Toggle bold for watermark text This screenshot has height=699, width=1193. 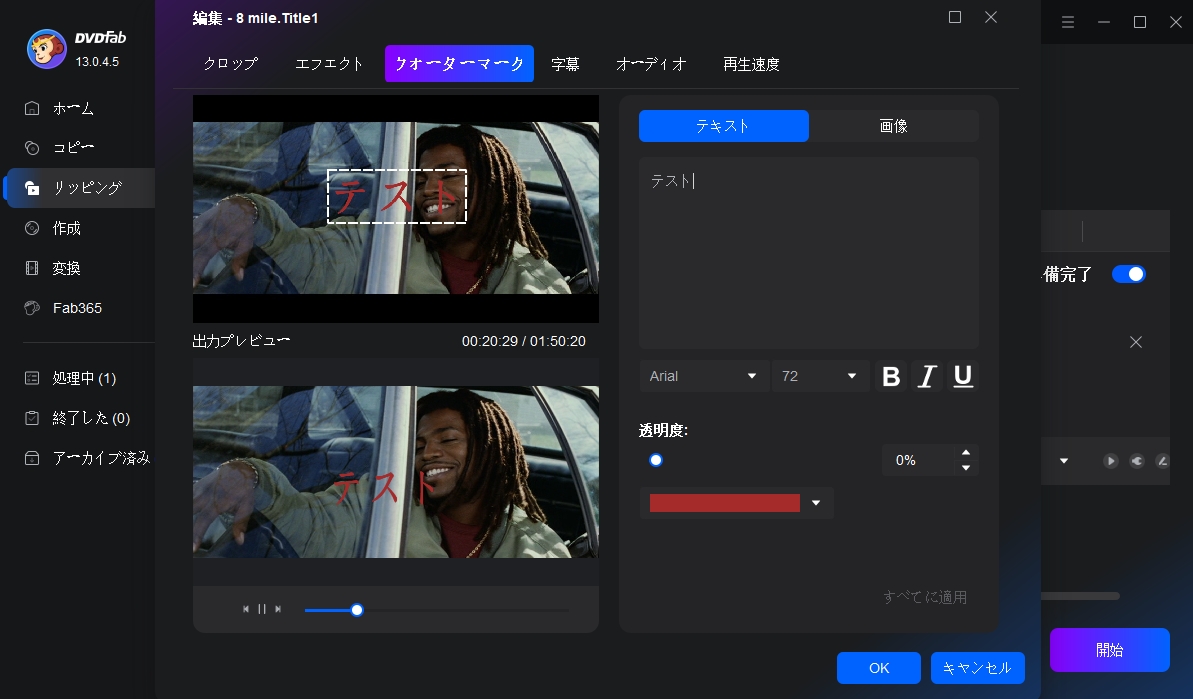pos(891,377)
